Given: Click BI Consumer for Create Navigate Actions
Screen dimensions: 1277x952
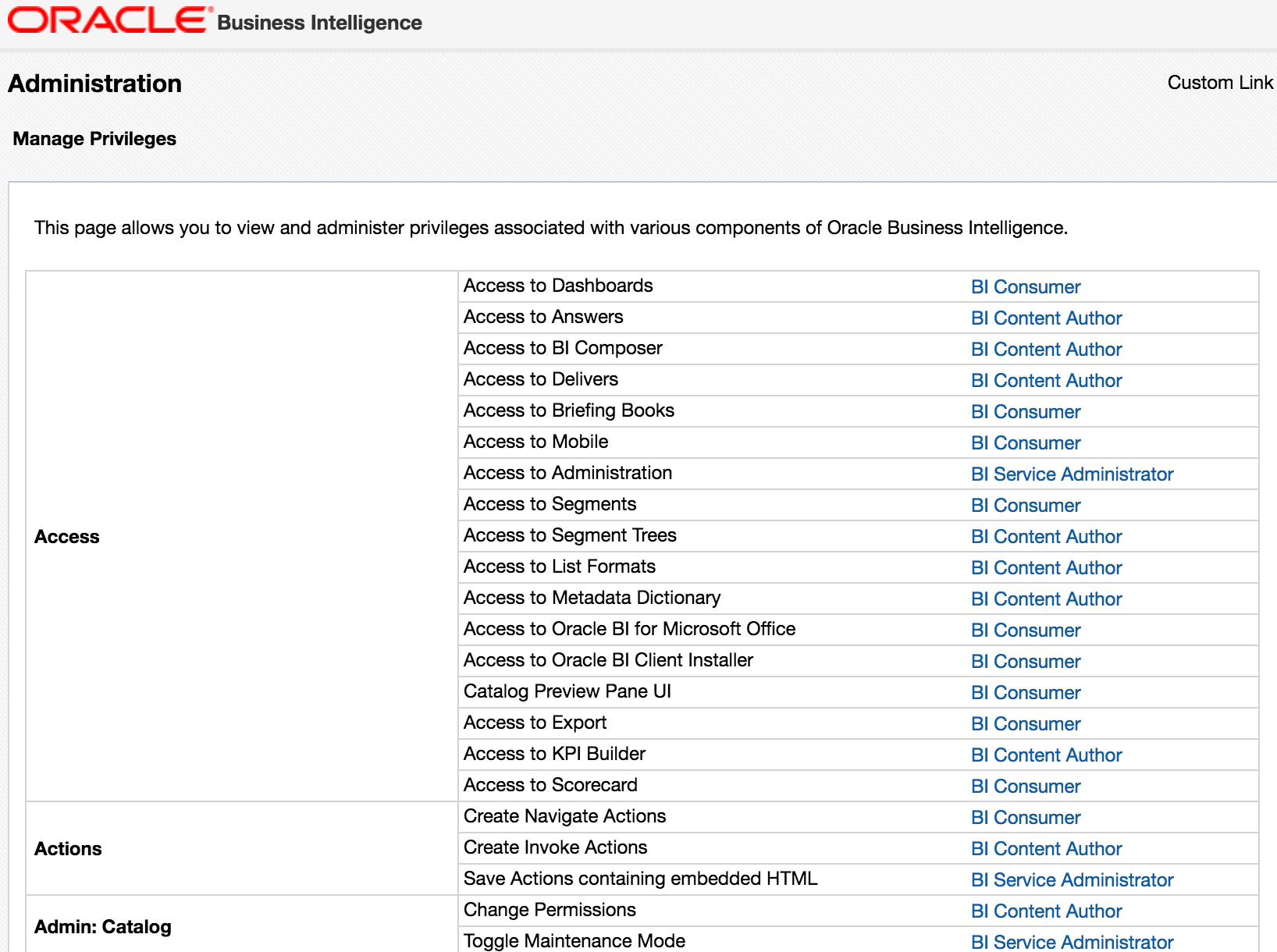Looking at the screenshot, I should click(1026, 817).
